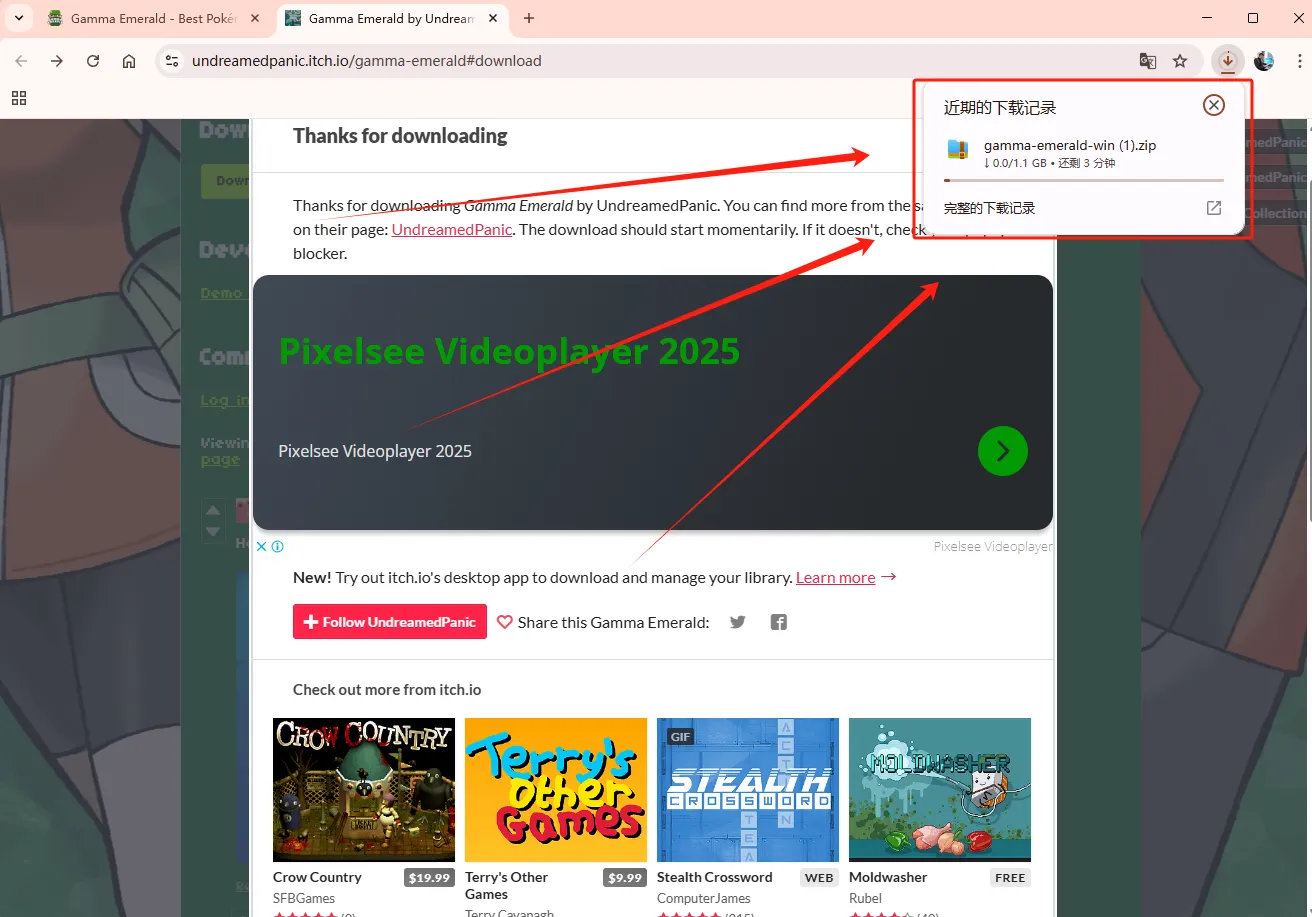Share Gamma Emerald on Facebook

pyautogui.click(x=779, y=622)
